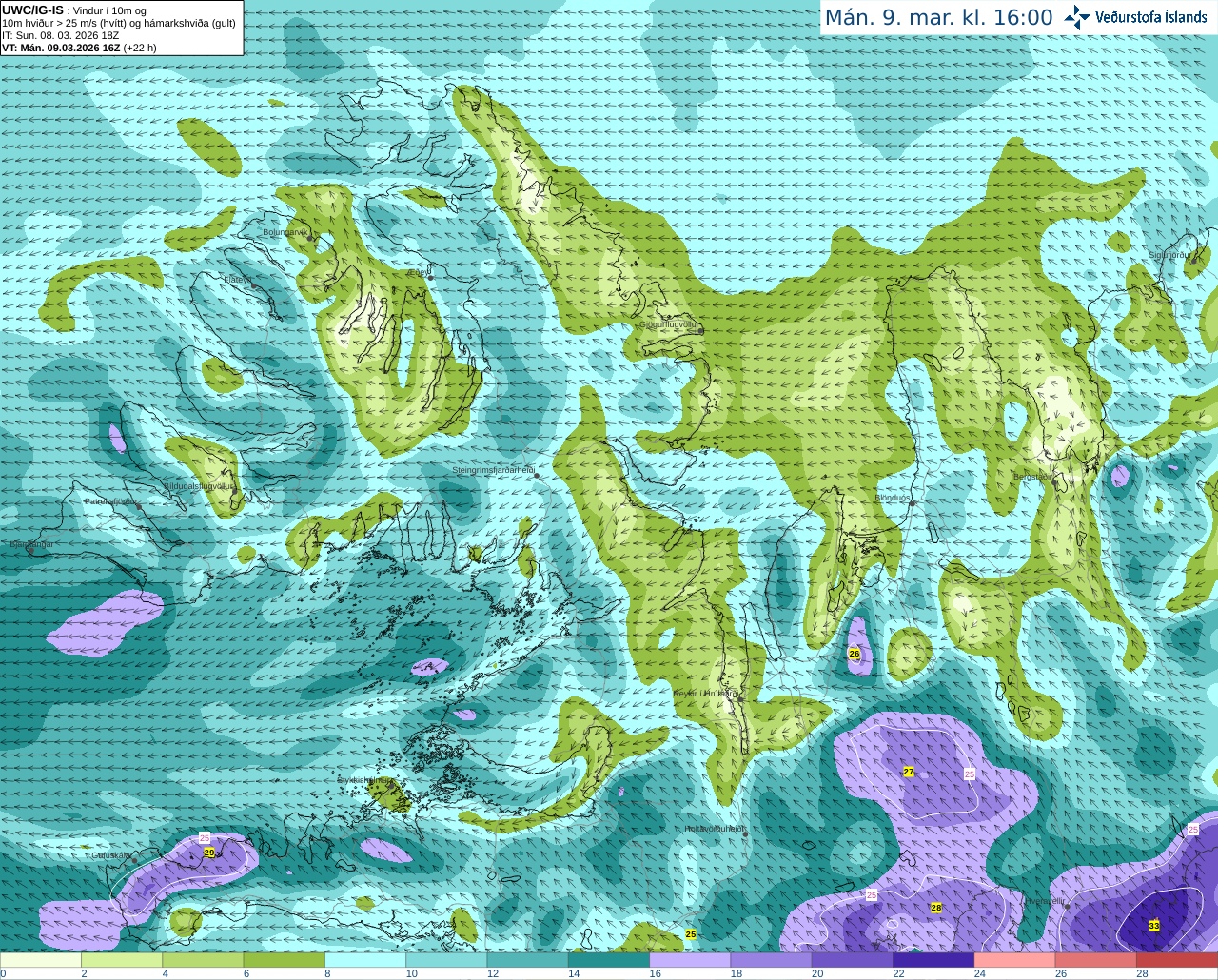The height and width of the screenshot is (980, 1218).
Task: Click the yellow 25 gust marker
Action: [x=691, y=934]
